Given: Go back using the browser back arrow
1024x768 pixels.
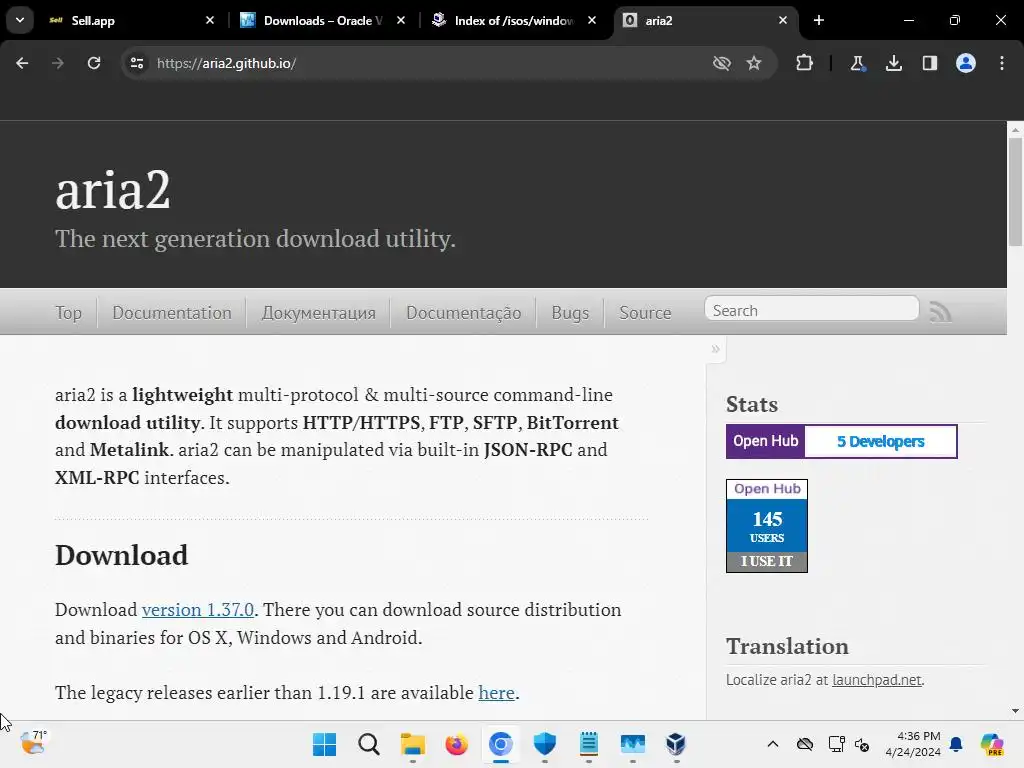Looking at the screenshot, I should 22,63.
